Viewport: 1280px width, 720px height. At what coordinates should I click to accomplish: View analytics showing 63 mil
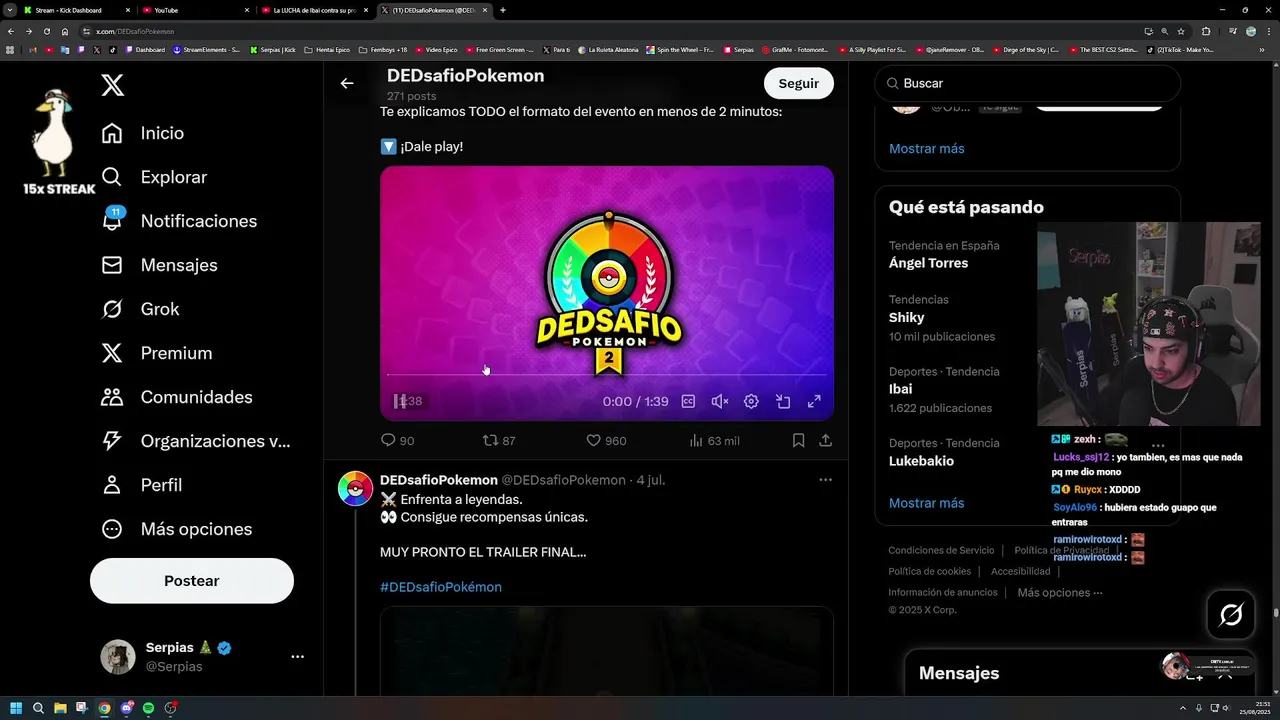(x=714, y=440)
